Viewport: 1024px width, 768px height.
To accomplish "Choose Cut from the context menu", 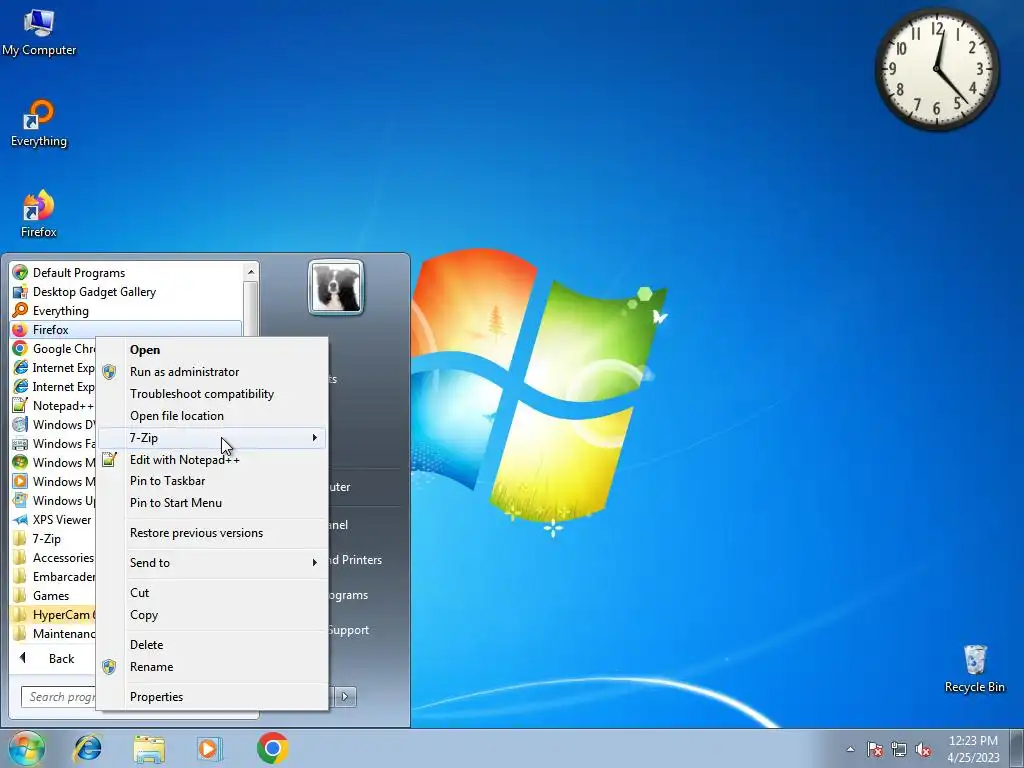I will (213, 593).
